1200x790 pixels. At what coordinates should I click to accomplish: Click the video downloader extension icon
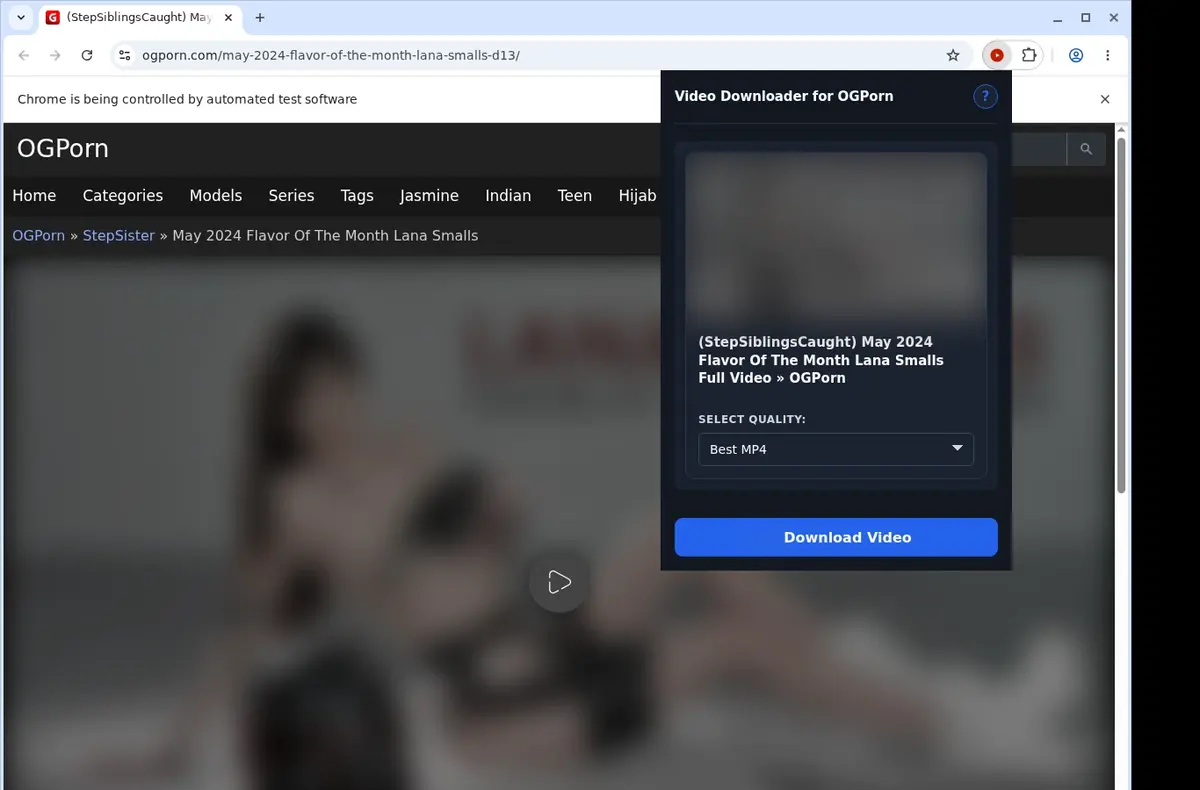996,56
